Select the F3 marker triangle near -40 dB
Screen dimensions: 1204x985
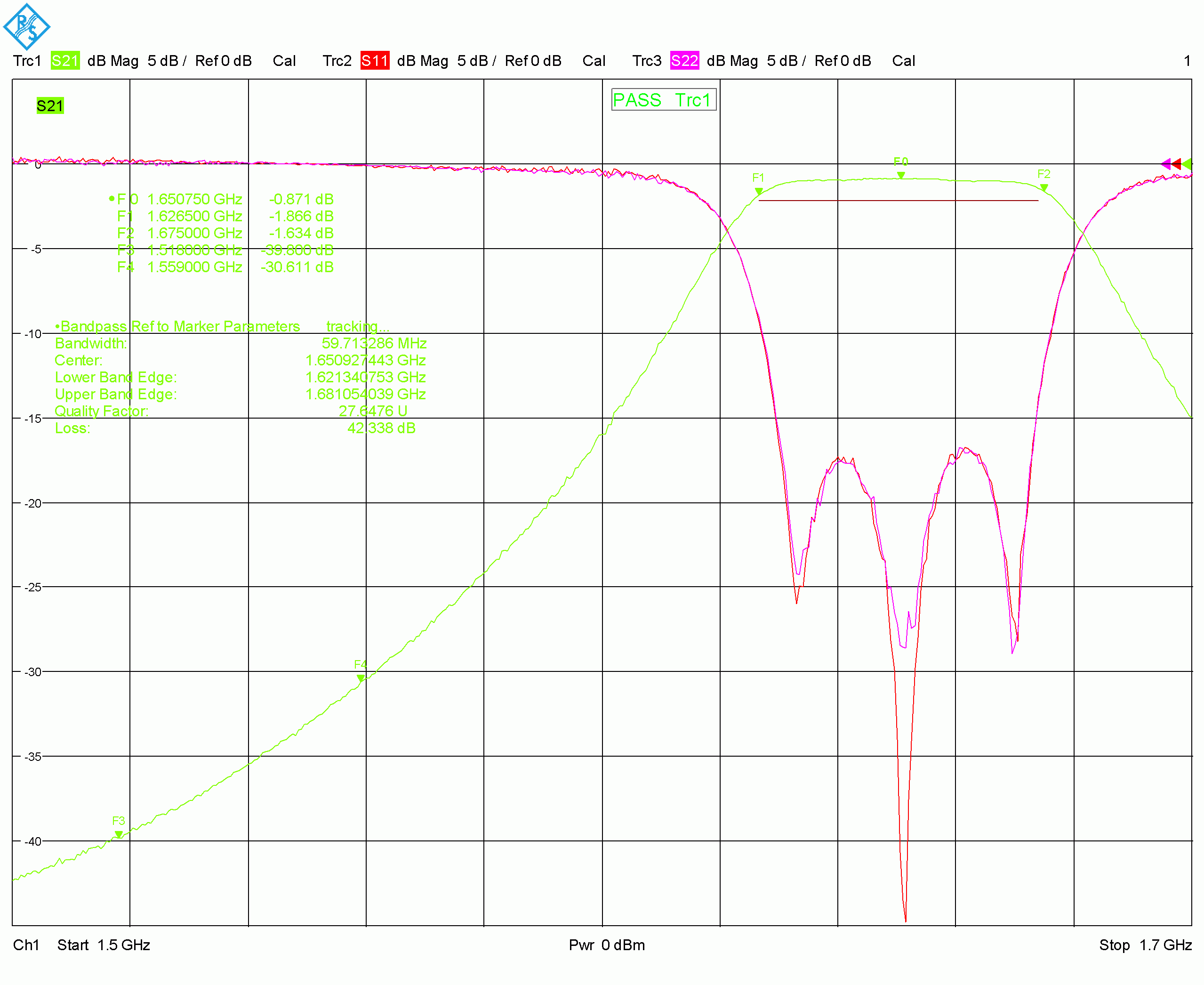[x=119, y=835]
